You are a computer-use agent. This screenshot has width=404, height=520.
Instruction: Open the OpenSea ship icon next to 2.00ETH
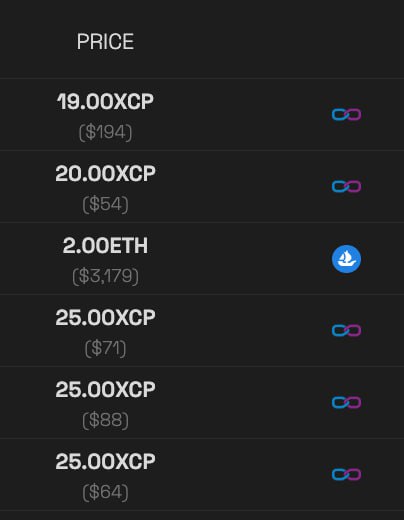click(346, 259)
